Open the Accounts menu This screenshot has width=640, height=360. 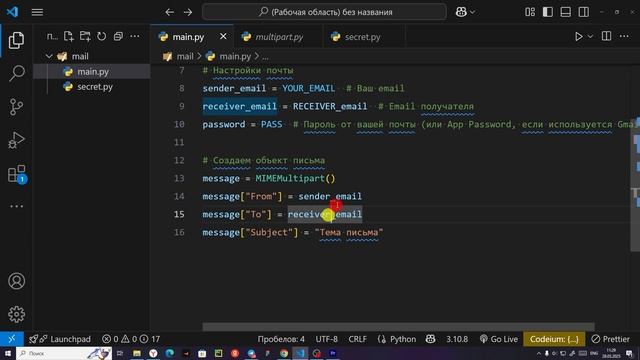16,281
